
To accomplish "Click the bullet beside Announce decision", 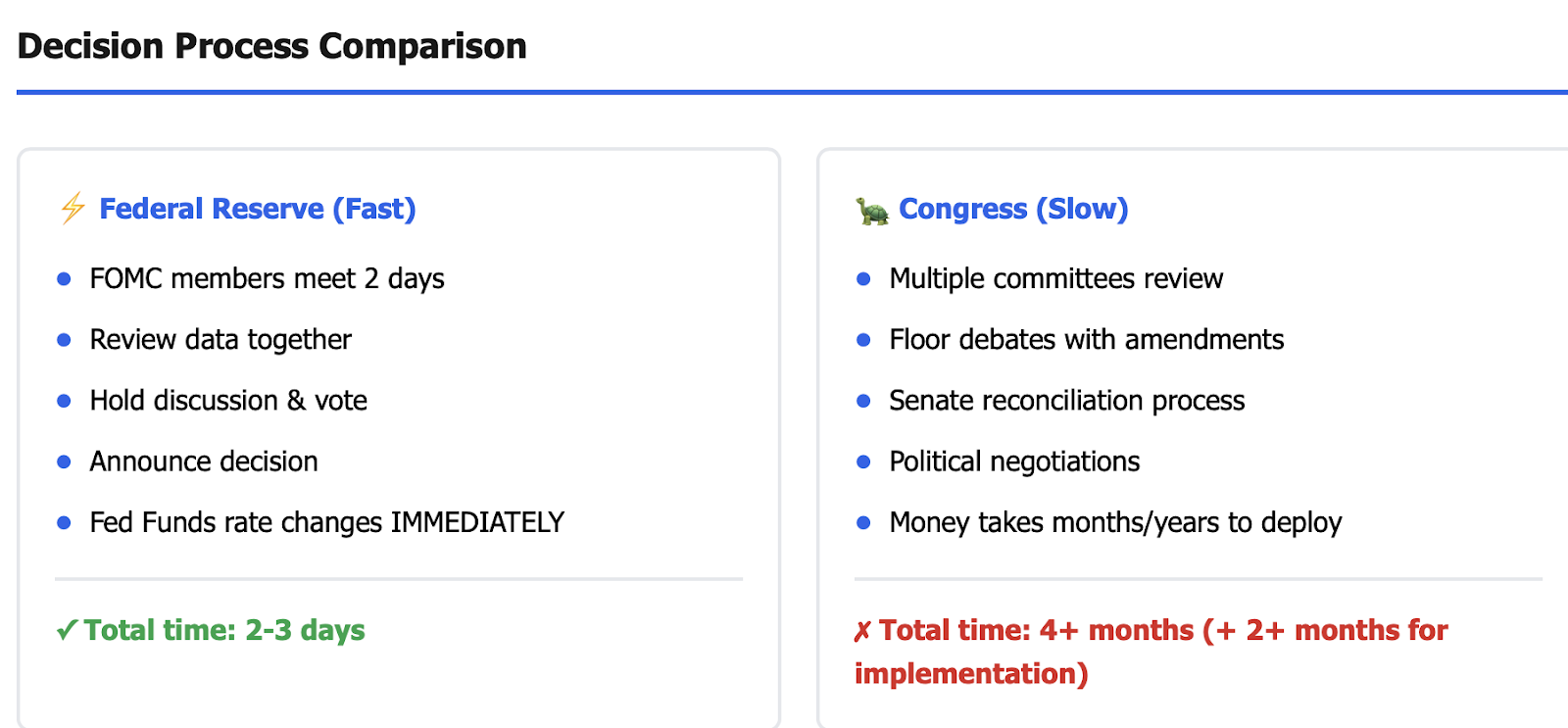I will pos(64,461).
